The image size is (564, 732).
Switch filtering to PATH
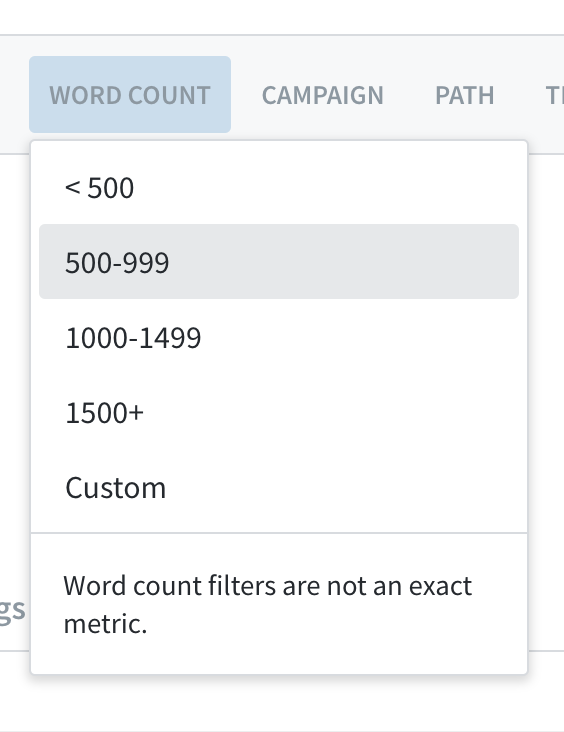tap(465, 95)
